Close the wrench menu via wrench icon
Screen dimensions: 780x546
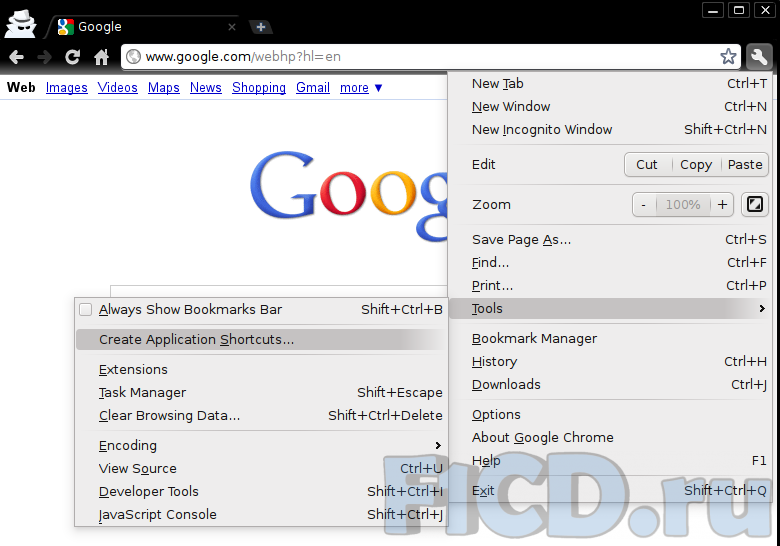759,57
